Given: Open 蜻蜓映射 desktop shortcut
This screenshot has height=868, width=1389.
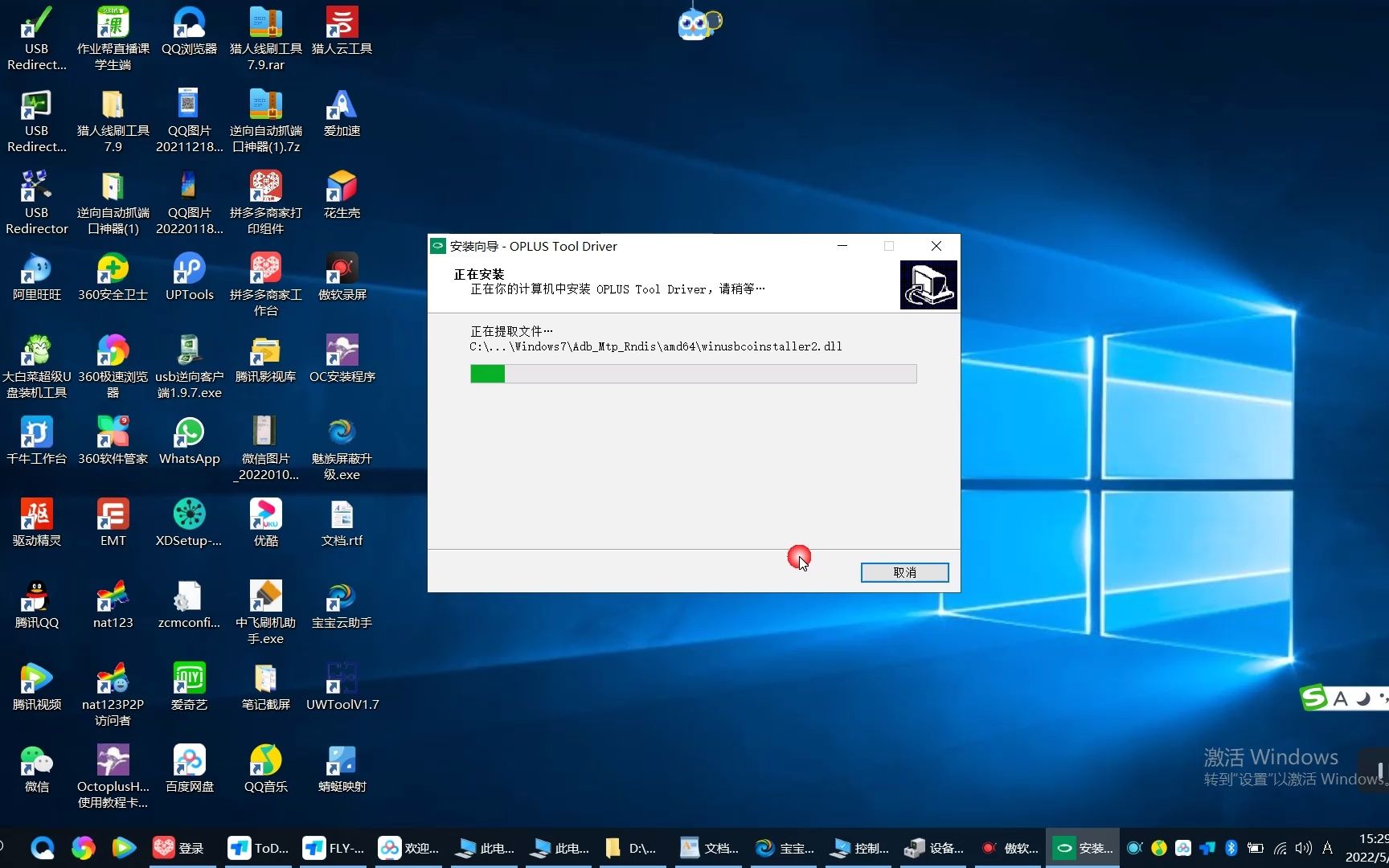Looking at the screenshot, I should click(x=342, y=768).
